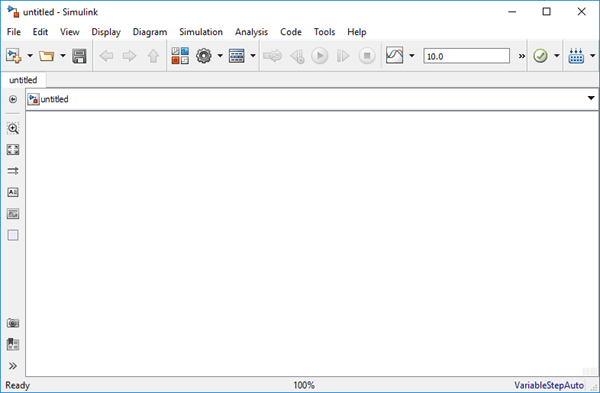
Task: Take a screenshot with camera icon
Action: 13,323
